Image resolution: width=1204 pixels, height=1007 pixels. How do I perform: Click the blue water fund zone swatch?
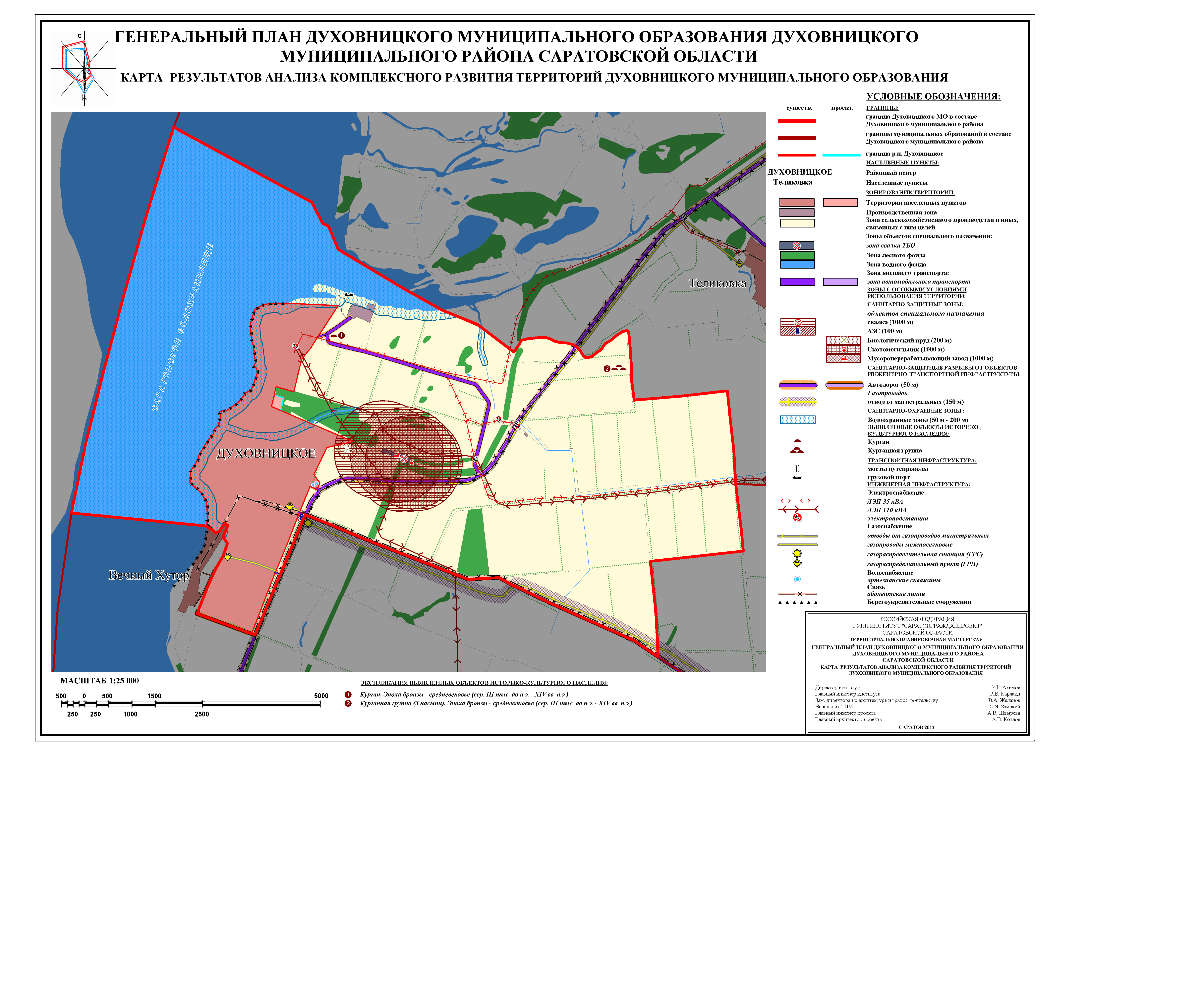[797, 264]
